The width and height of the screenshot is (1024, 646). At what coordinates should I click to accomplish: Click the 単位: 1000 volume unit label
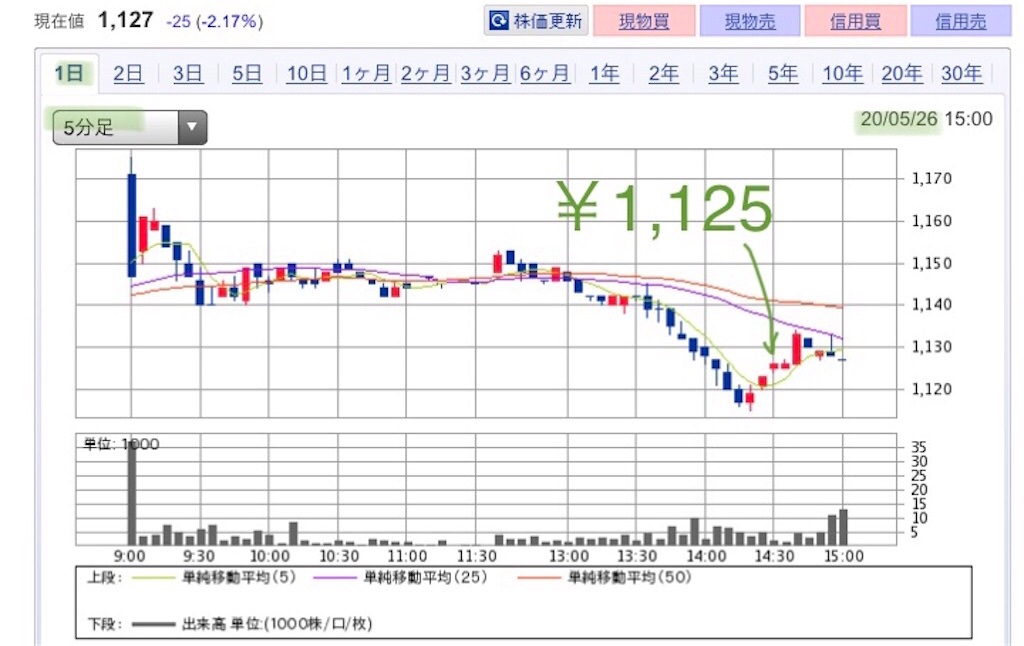pos(121,444)
